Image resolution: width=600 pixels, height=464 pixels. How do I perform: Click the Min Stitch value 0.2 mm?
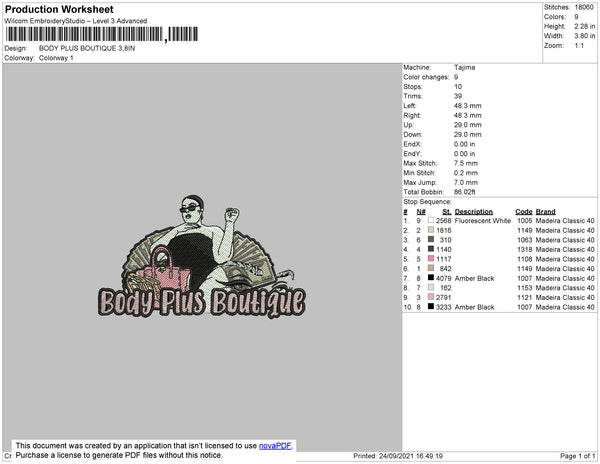[466, 173]
